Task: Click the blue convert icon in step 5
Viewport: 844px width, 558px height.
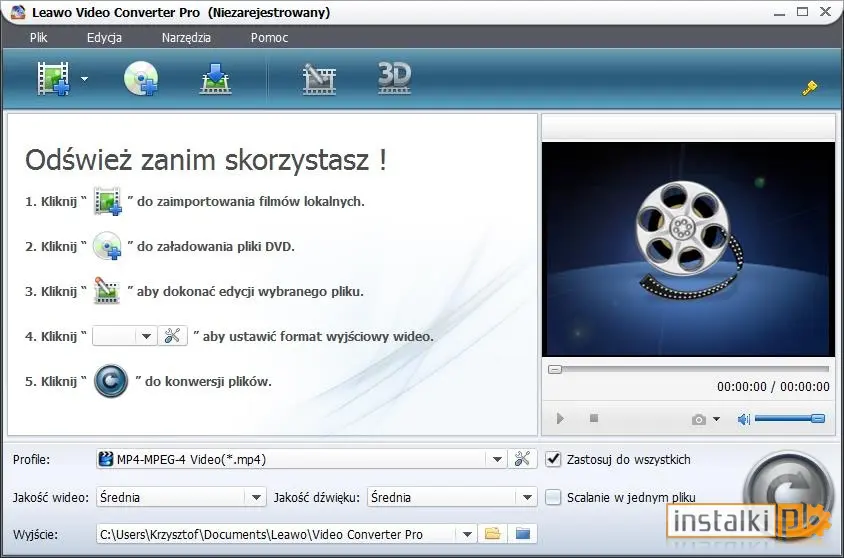Action: pyautogui.click(x=111, y=381)
